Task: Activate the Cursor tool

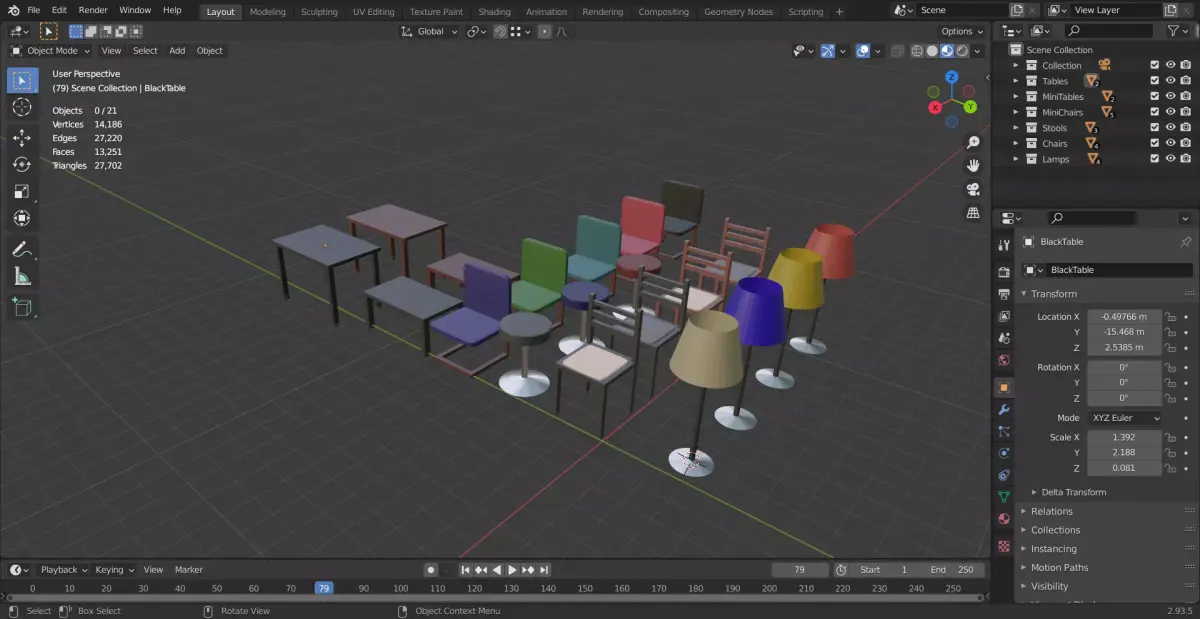Action: click(22, 107)
